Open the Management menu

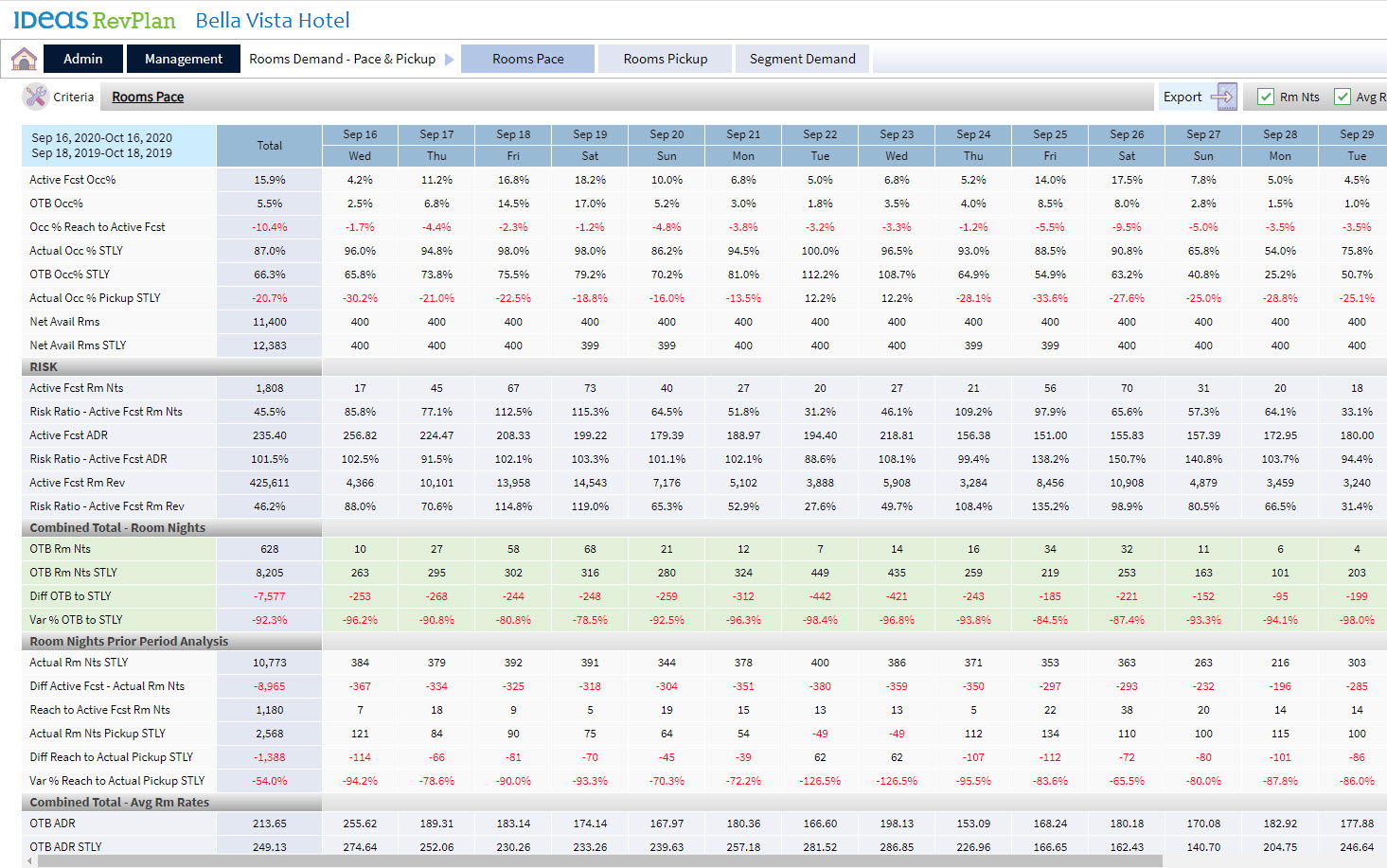[184, 59]
